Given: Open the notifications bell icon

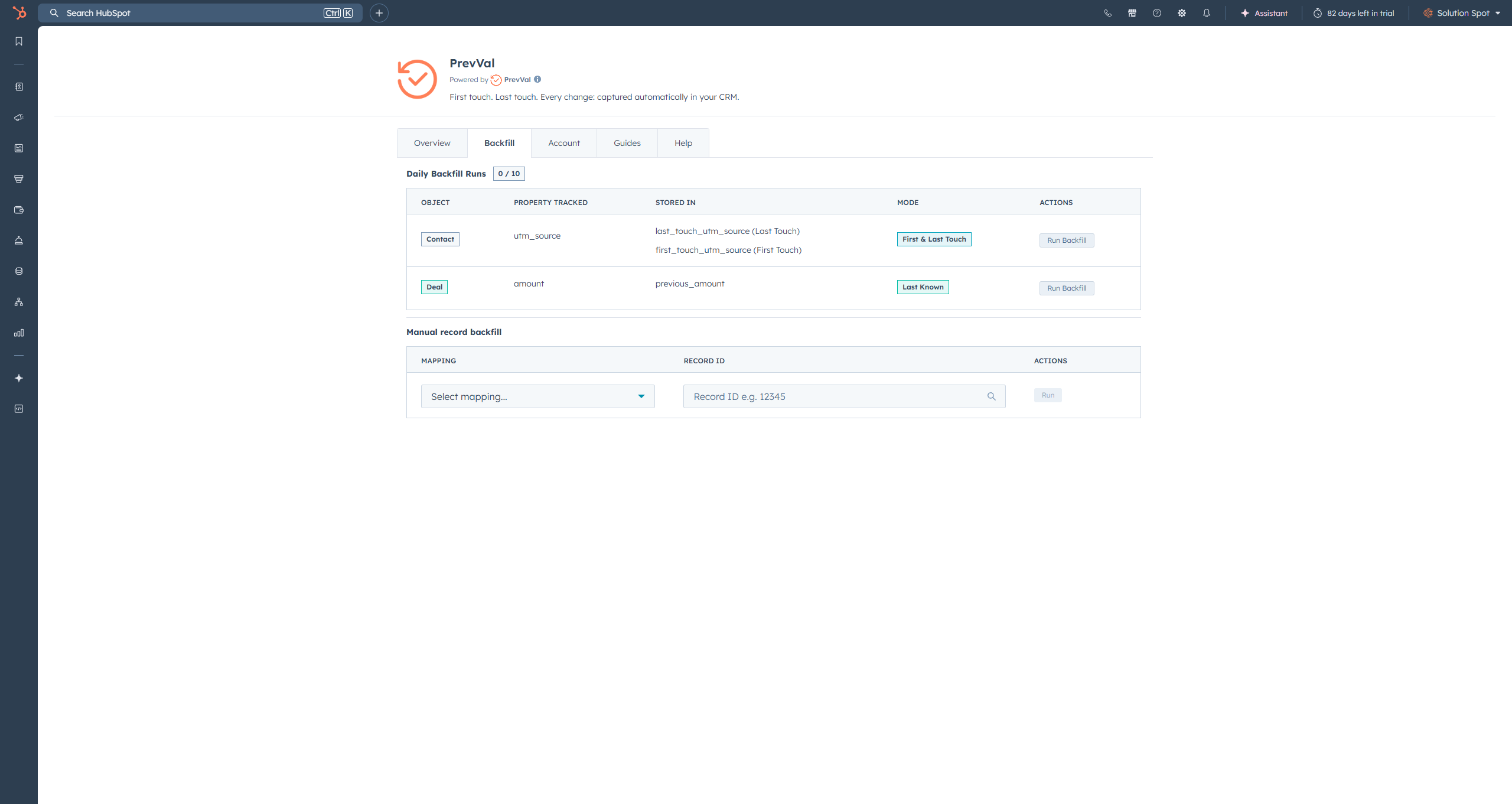Looking at the screenshot, I should 1207,13.
